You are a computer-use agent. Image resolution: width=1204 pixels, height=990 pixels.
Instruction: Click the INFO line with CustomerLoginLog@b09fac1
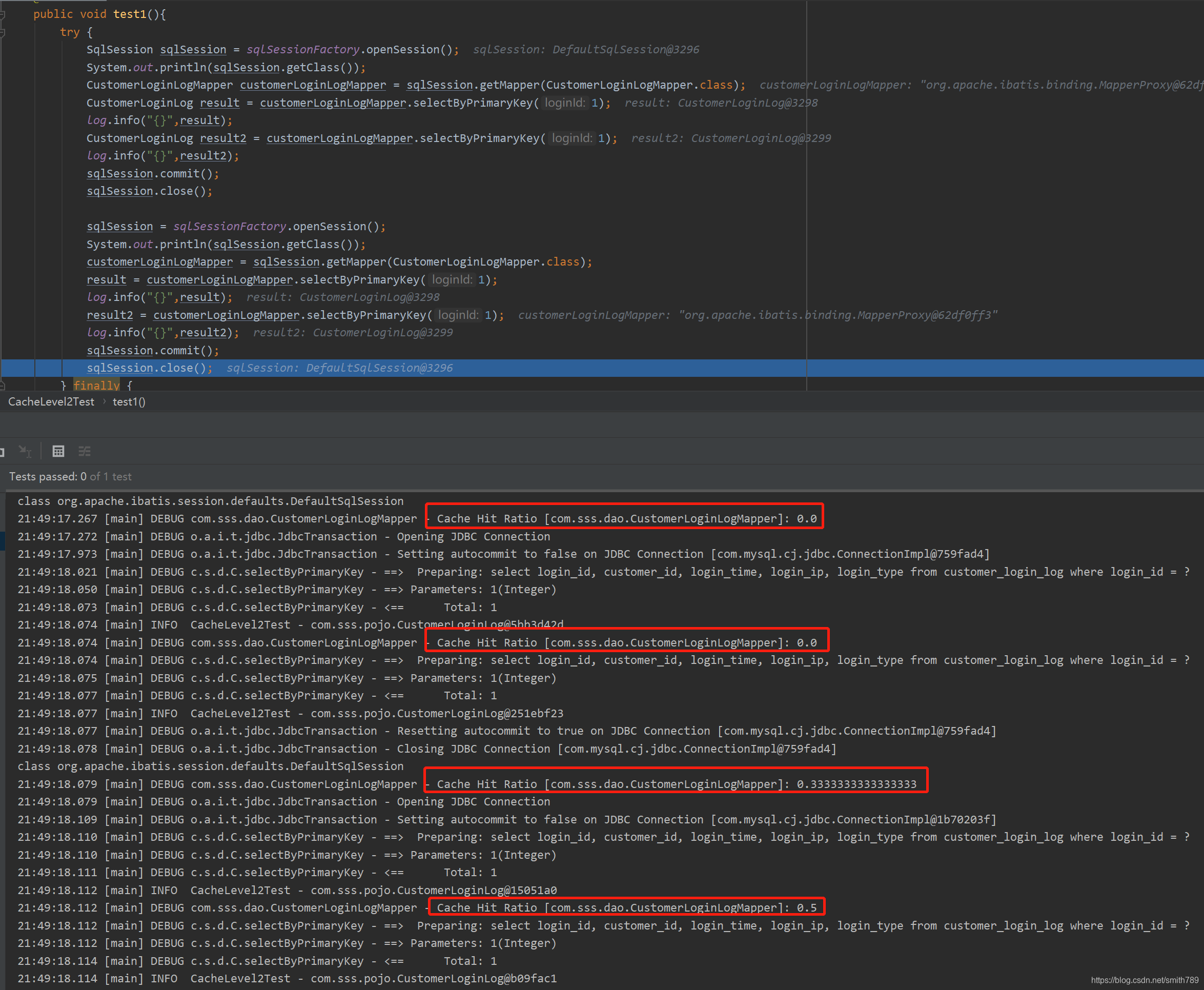coord(287,978)
